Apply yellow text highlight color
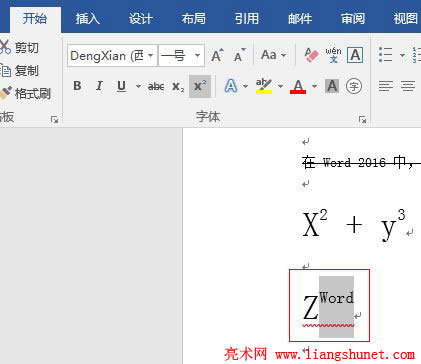The image size is (421, 364). click(x=264, y=86)
